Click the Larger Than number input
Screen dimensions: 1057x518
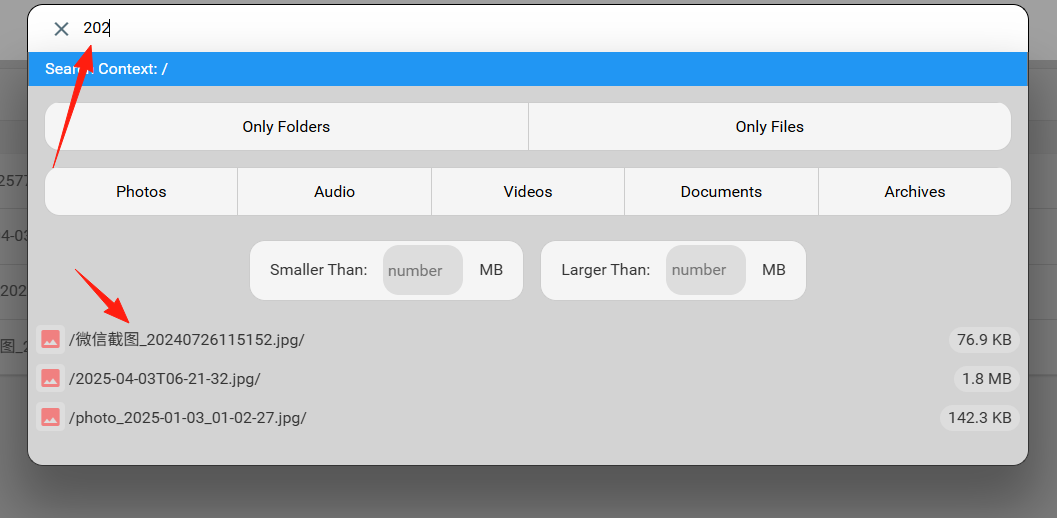706,270
